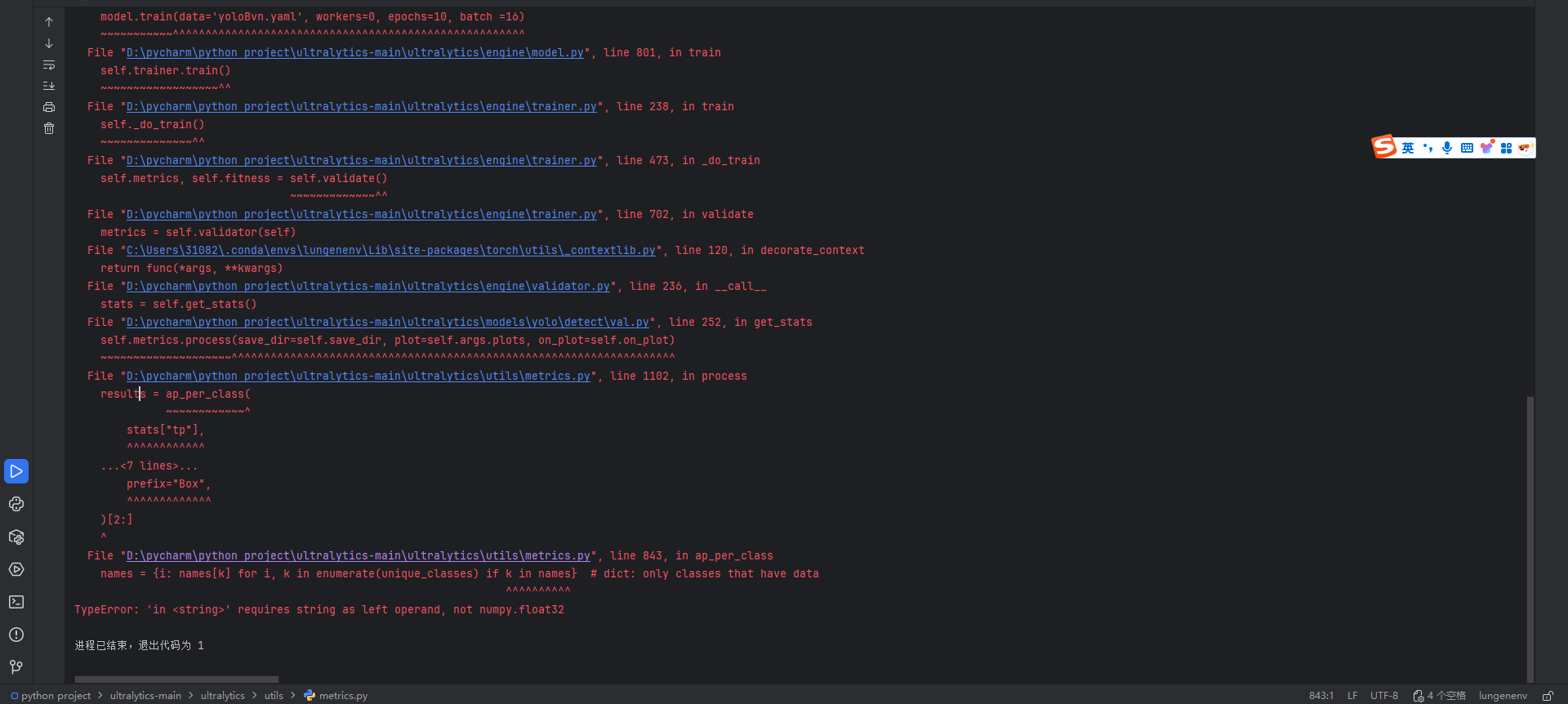This screenshot has height=704, width=1568.
Task: Click the Sogou assistant avatar
Action: pyautogui.click(x=1525, y=148)
